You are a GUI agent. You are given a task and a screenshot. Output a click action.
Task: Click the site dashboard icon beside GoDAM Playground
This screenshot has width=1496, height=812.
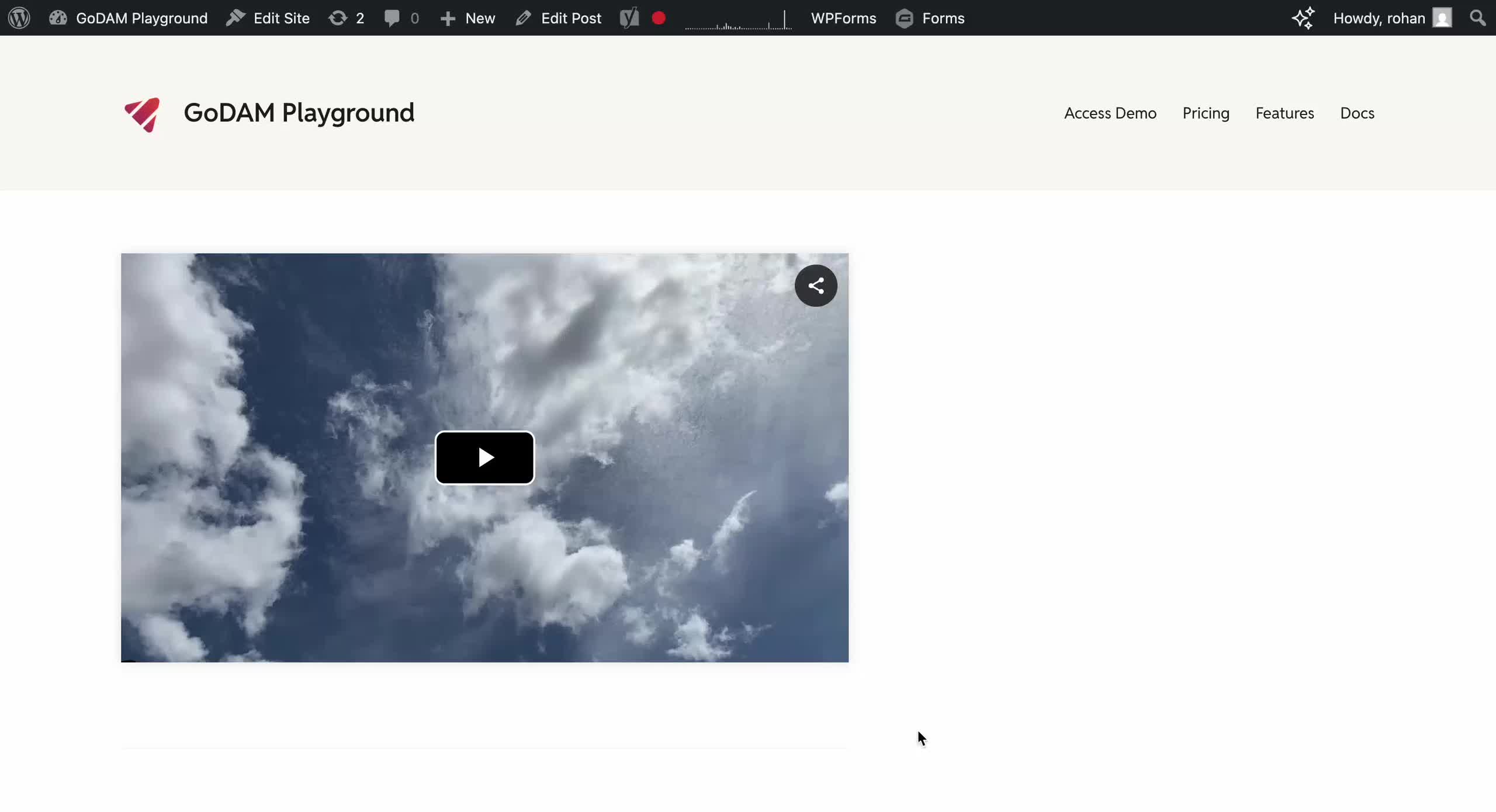tap(58, 18)
